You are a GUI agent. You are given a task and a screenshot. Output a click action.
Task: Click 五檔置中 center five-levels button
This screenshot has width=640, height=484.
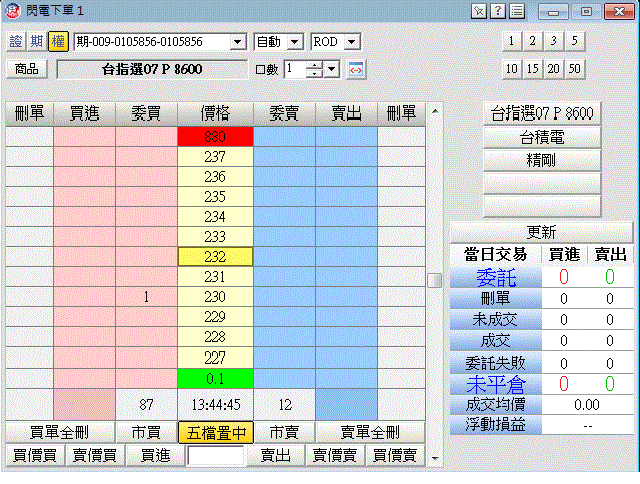click(215, 433)
